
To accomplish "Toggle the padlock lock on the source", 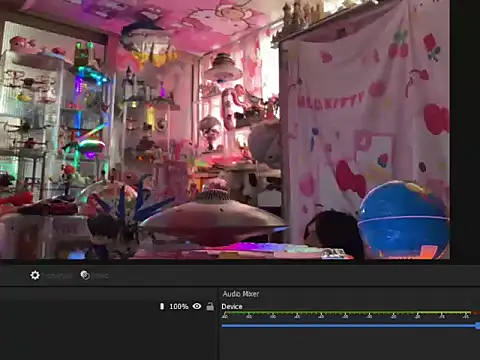I will (x=210, y=306).
